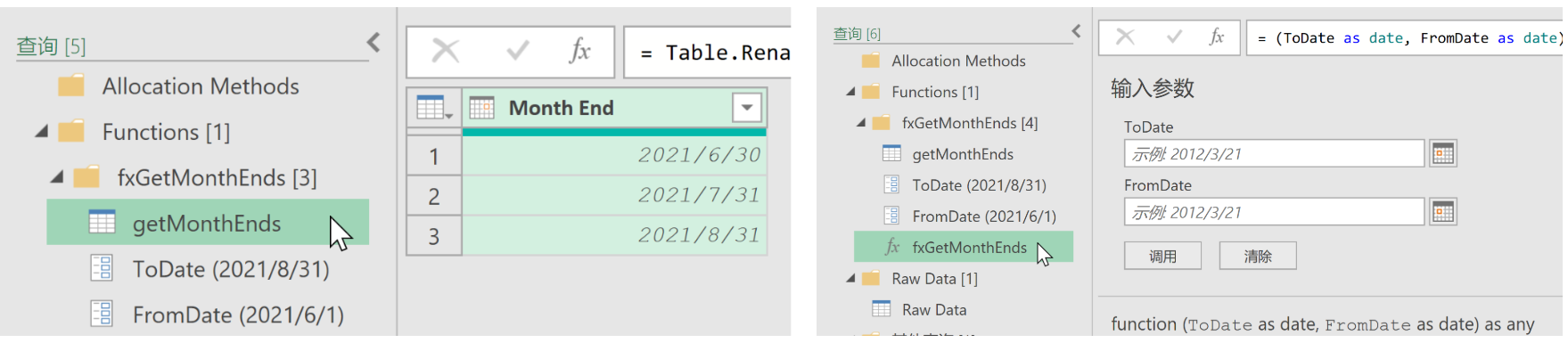Select cell 2021/8/31 in the table
The image size is (1568, 343).
614,235
